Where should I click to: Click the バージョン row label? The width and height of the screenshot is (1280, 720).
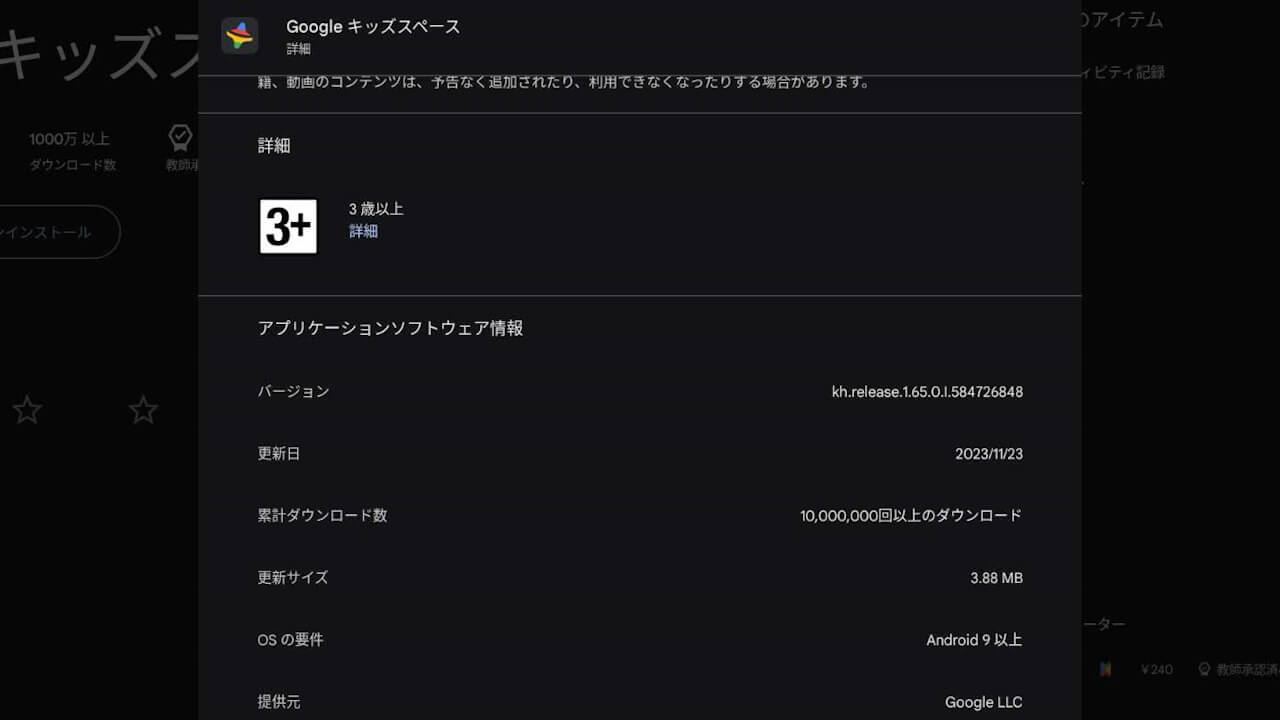point(293,391)
